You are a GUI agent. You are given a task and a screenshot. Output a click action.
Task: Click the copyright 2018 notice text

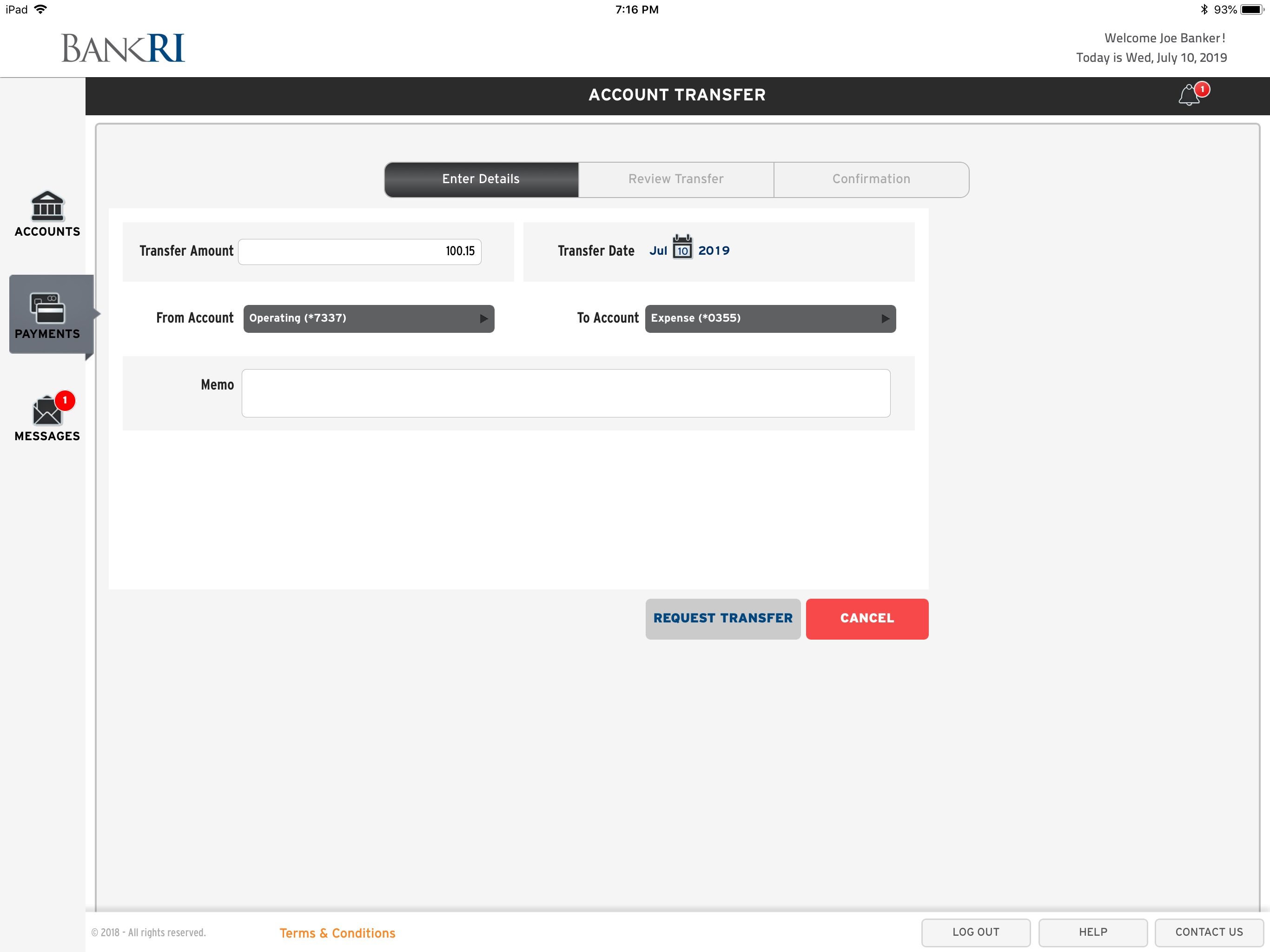pos(148,932)
